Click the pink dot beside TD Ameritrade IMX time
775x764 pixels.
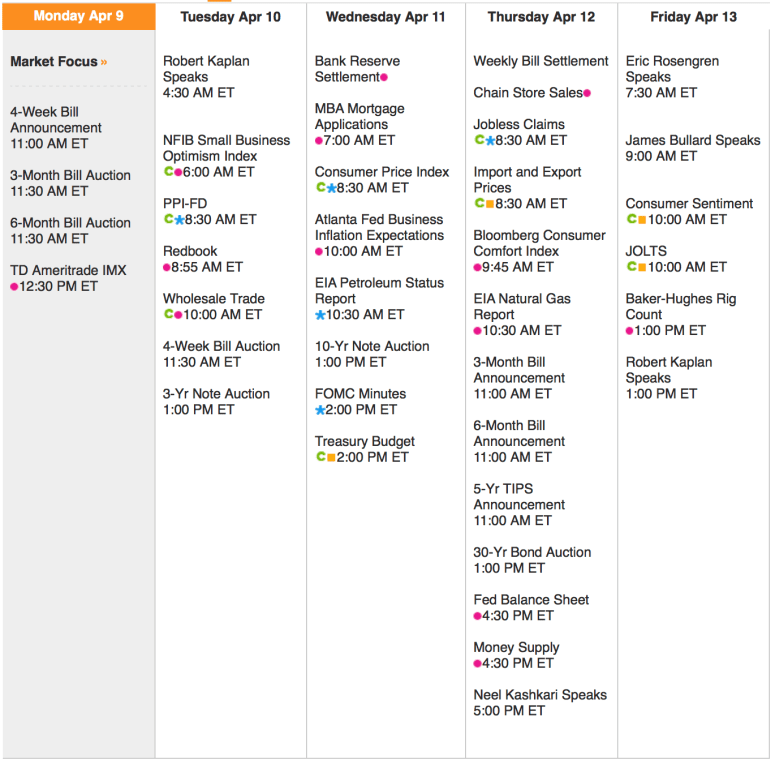click(x=14, y=287)
